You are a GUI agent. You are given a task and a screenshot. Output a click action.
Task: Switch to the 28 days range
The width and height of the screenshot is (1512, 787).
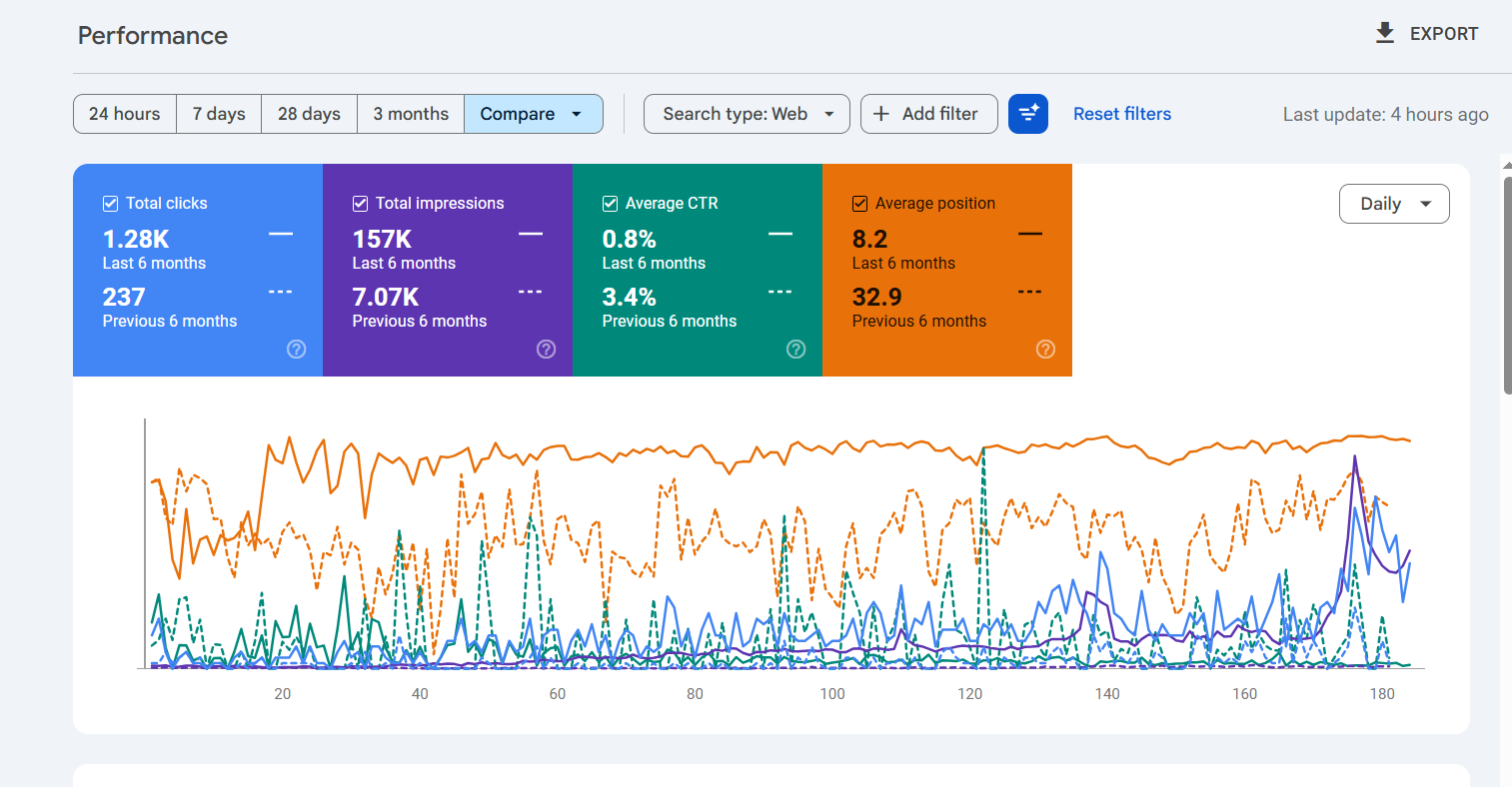point(310,114)
